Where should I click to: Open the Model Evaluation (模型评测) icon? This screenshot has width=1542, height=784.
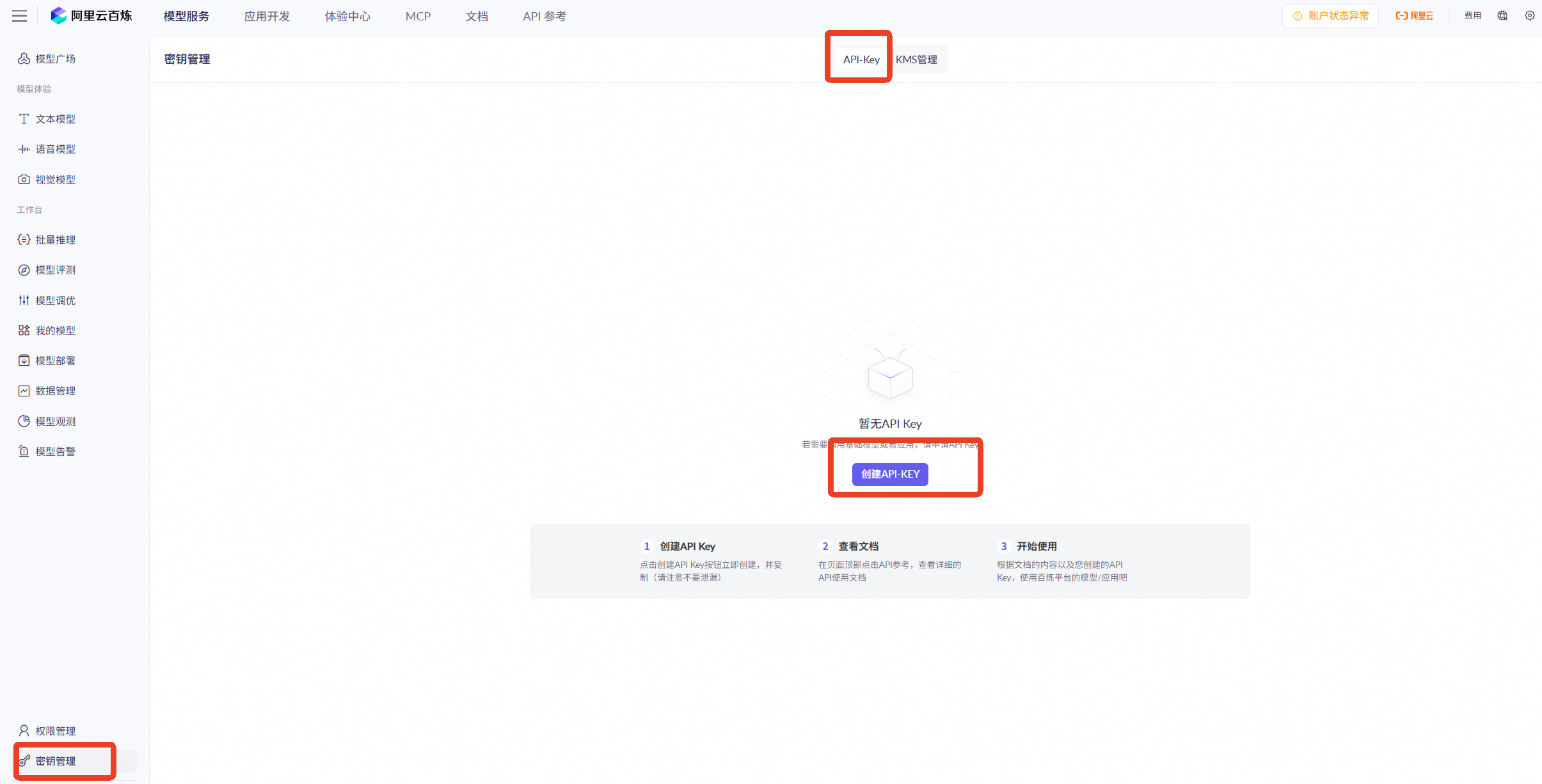coord(24,270)
